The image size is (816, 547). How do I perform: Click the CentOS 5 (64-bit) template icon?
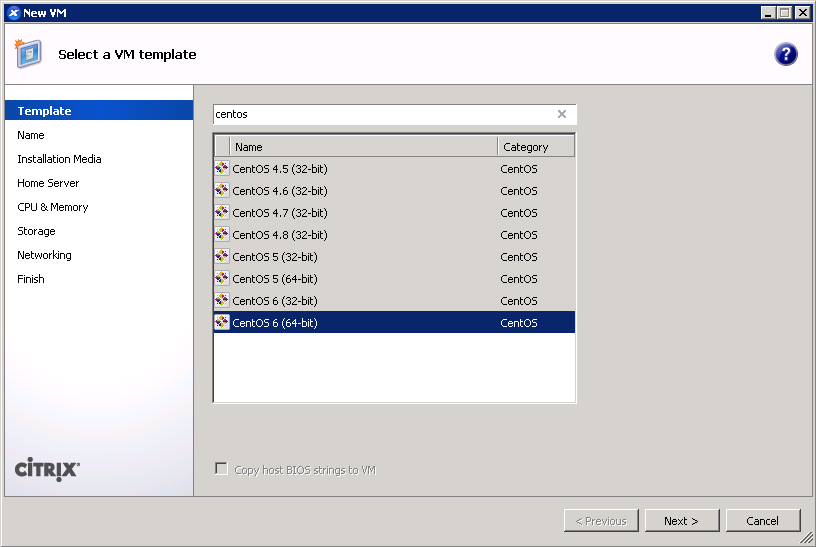click(x=222, y=278)
